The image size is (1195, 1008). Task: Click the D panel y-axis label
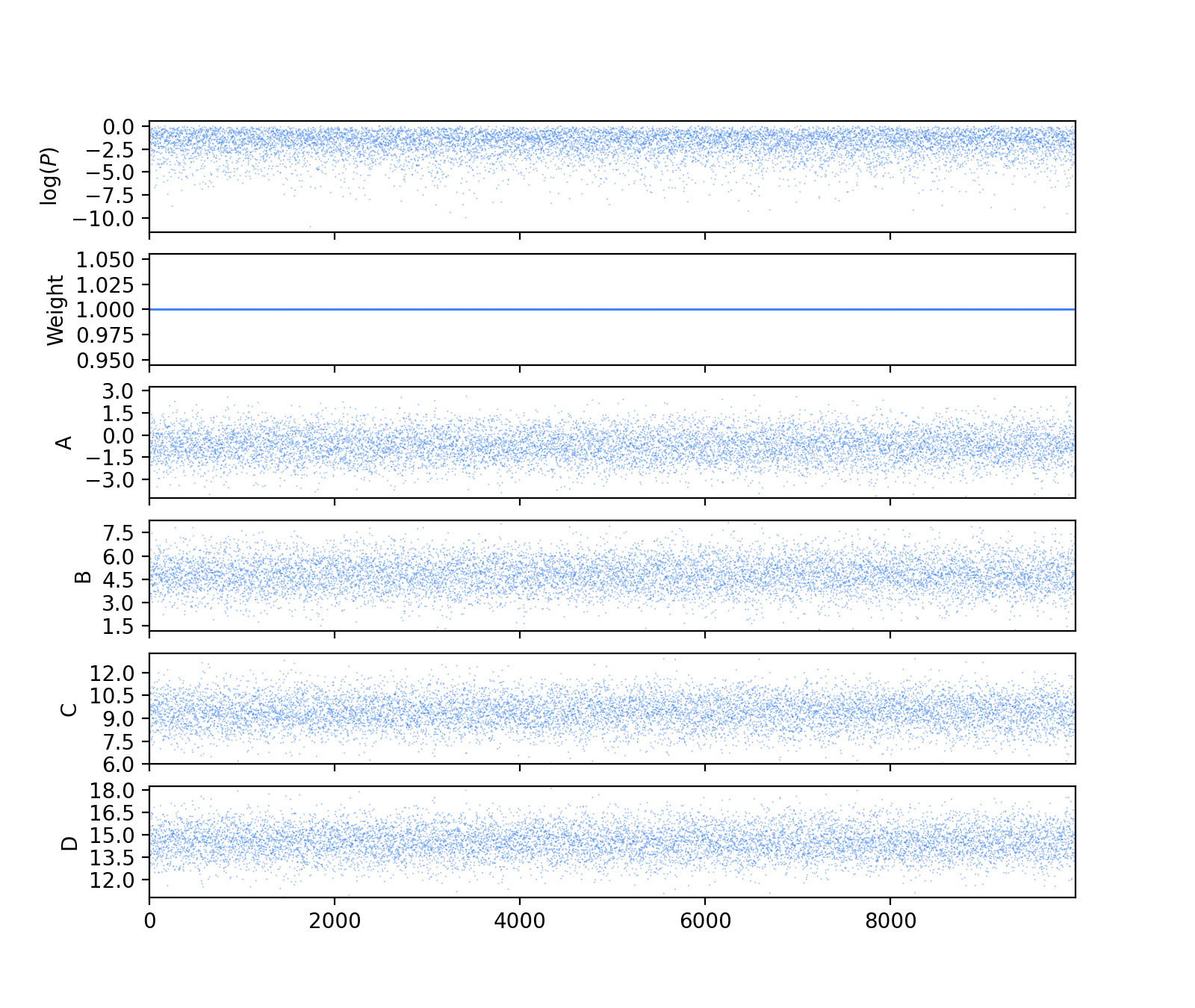tap(69, 843)
